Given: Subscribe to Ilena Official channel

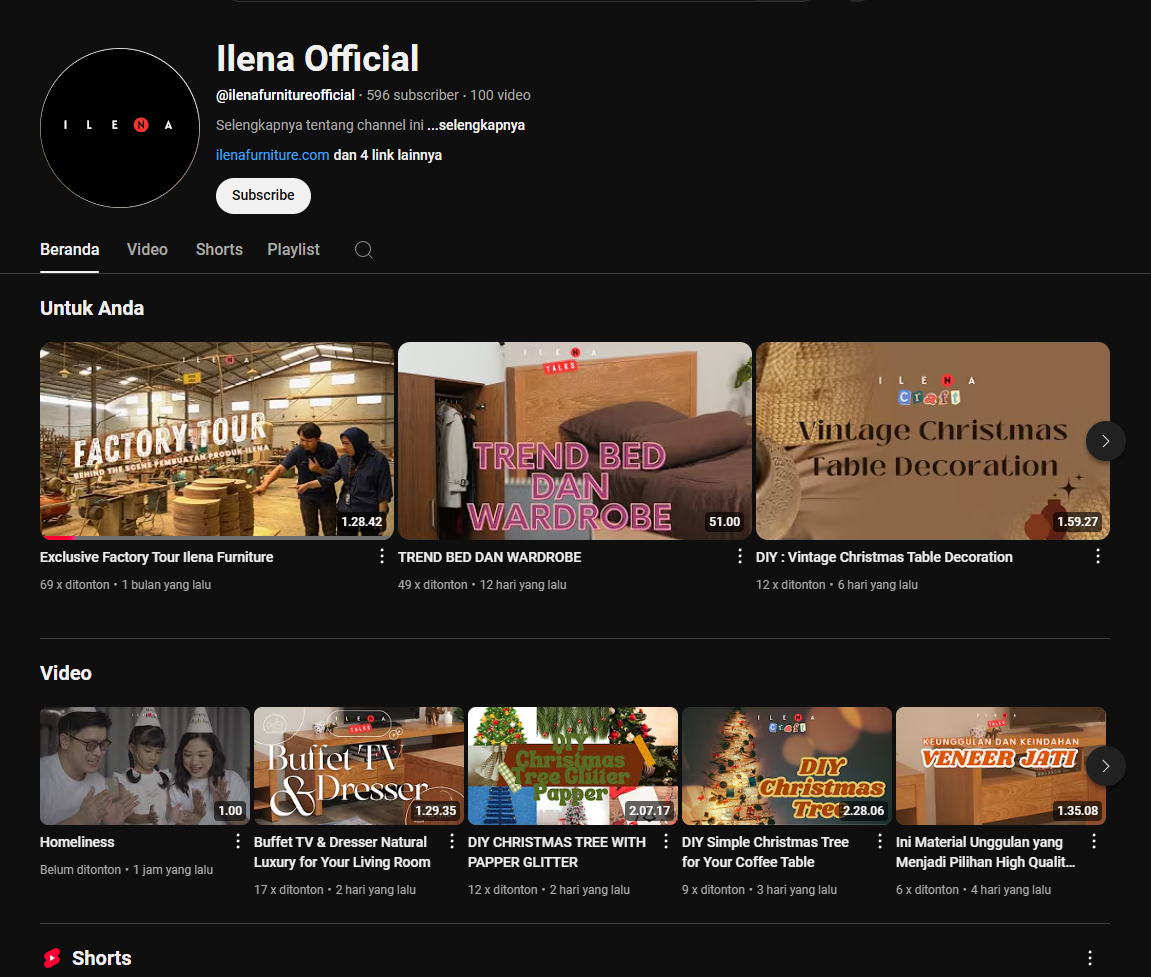Looking at the screenshot, I should click(x=263, y=196).
